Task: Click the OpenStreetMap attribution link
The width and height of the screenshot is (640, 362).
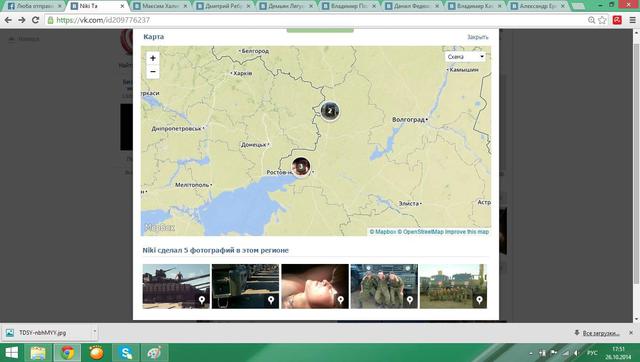Action: (x=420, y=232)
